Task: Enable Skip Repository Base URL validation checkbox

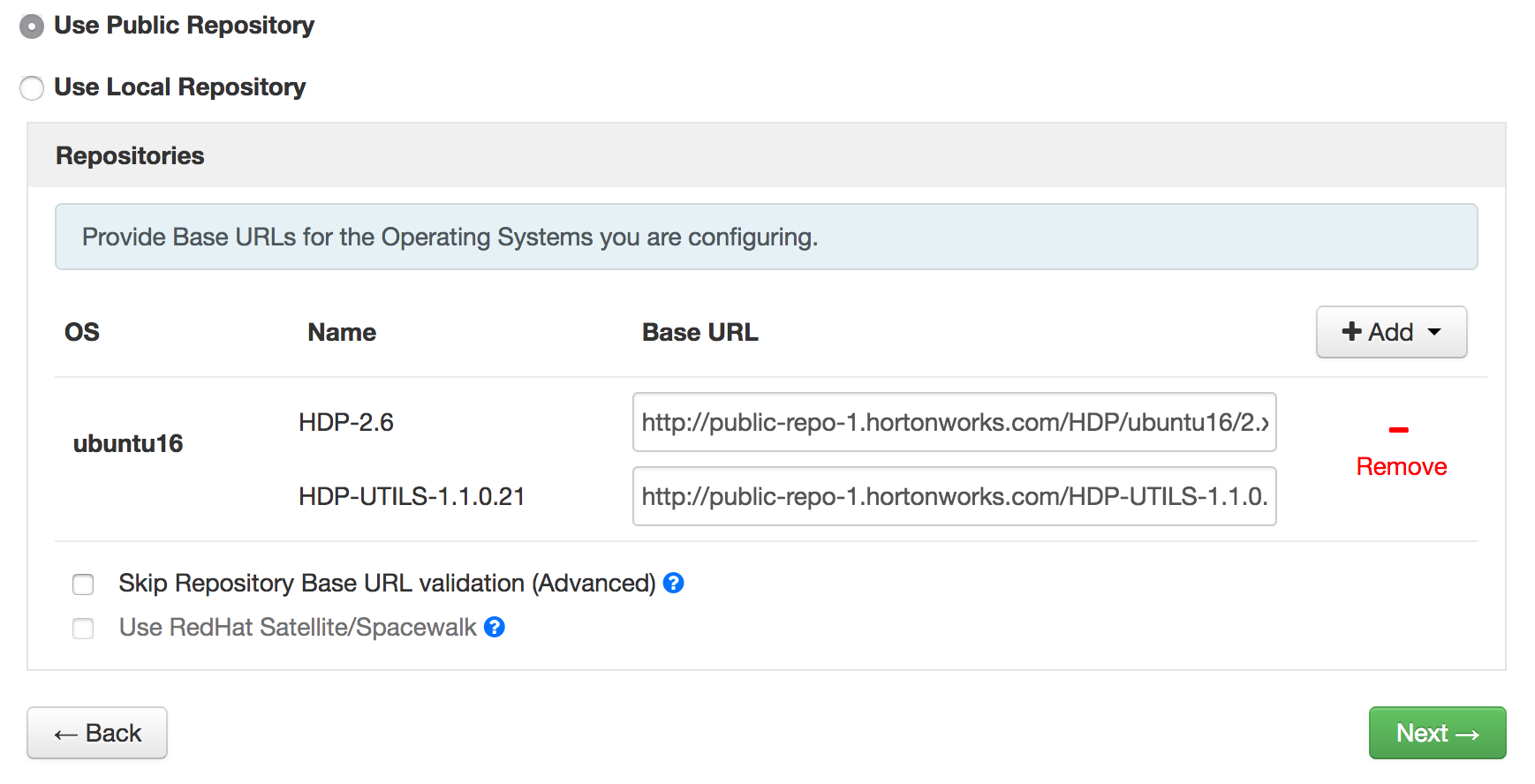Action: [x=83, y=584]
